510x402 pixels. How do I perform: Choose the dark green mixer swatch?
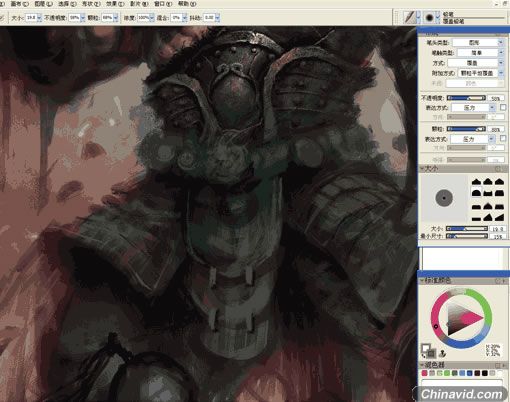click(455, 373)
